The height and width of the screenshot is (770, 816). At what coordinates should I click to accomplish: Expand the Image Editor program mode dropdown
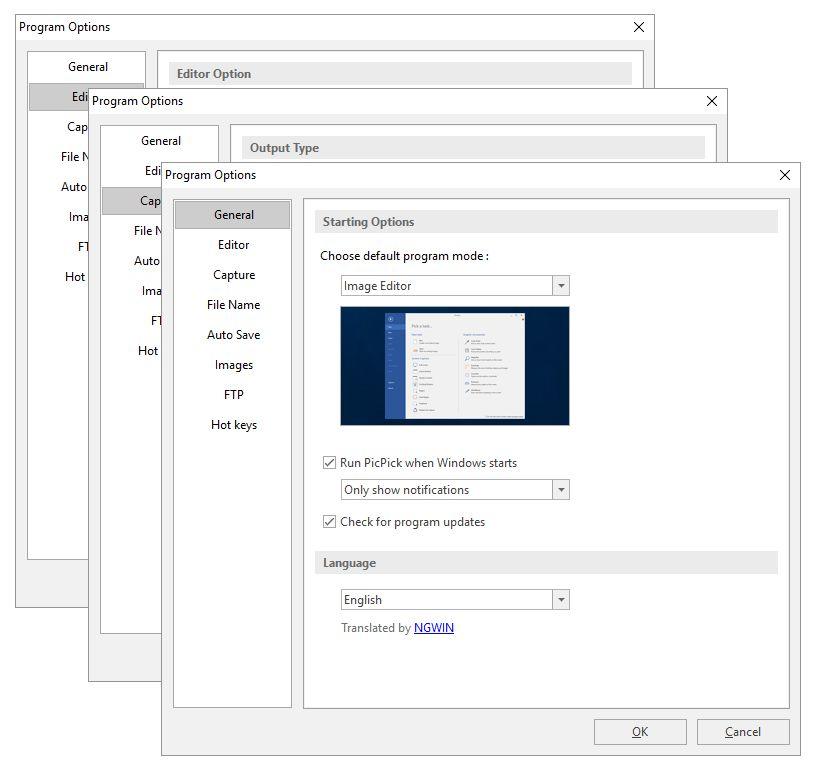point(561,286)
